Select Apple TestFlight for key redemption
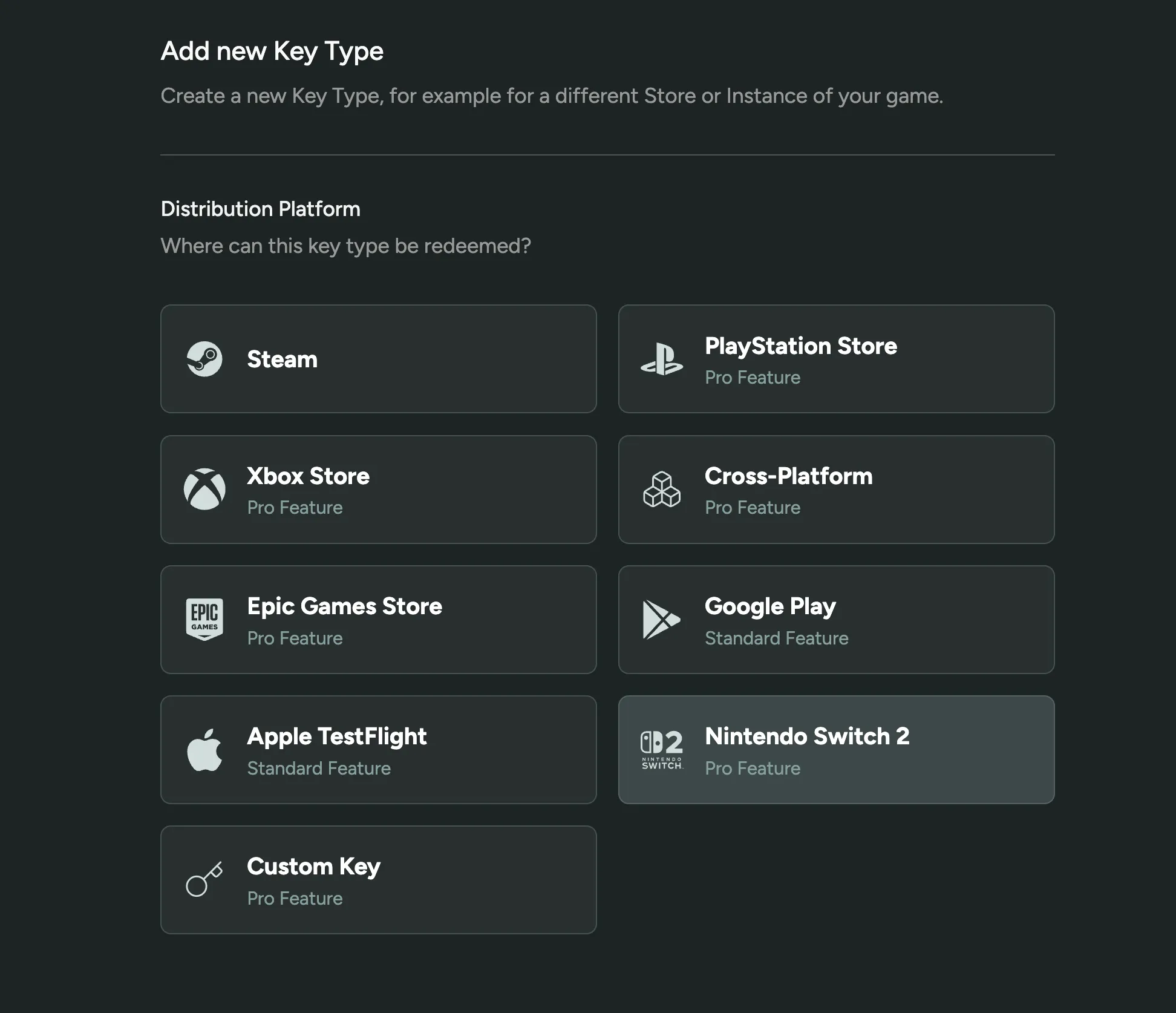 click(379, 749)
